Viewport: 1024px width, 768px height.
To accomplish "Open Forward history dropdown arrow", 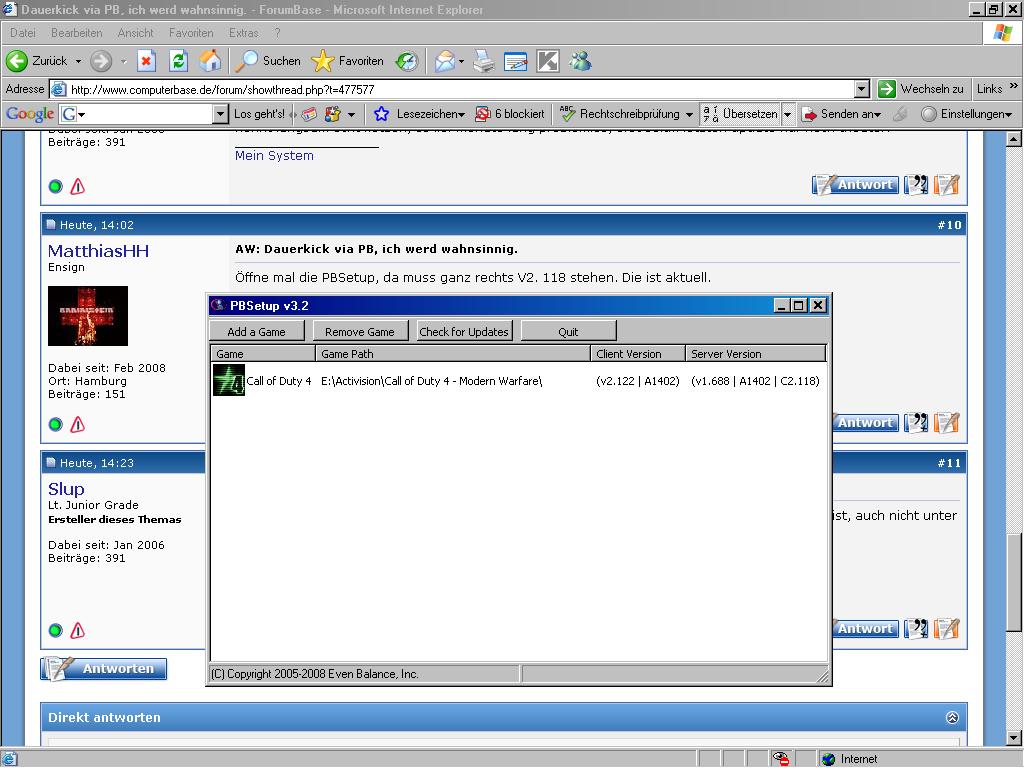I will coord(123,61).
